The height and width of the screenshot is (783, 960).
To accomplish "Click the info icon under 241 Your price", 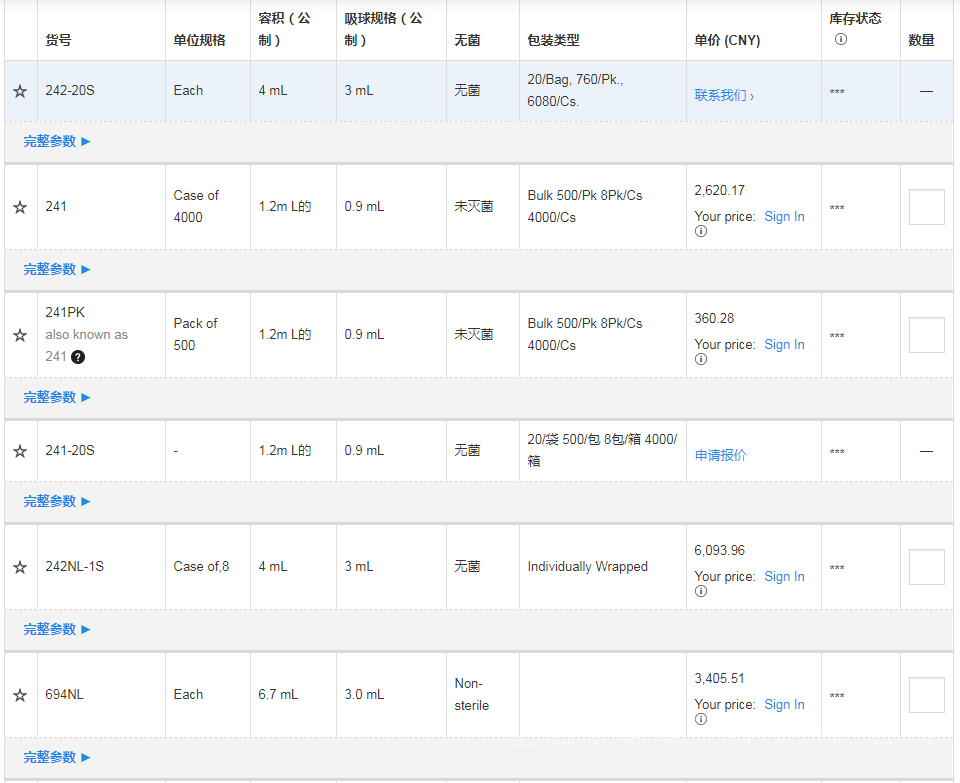I will 701,232.
